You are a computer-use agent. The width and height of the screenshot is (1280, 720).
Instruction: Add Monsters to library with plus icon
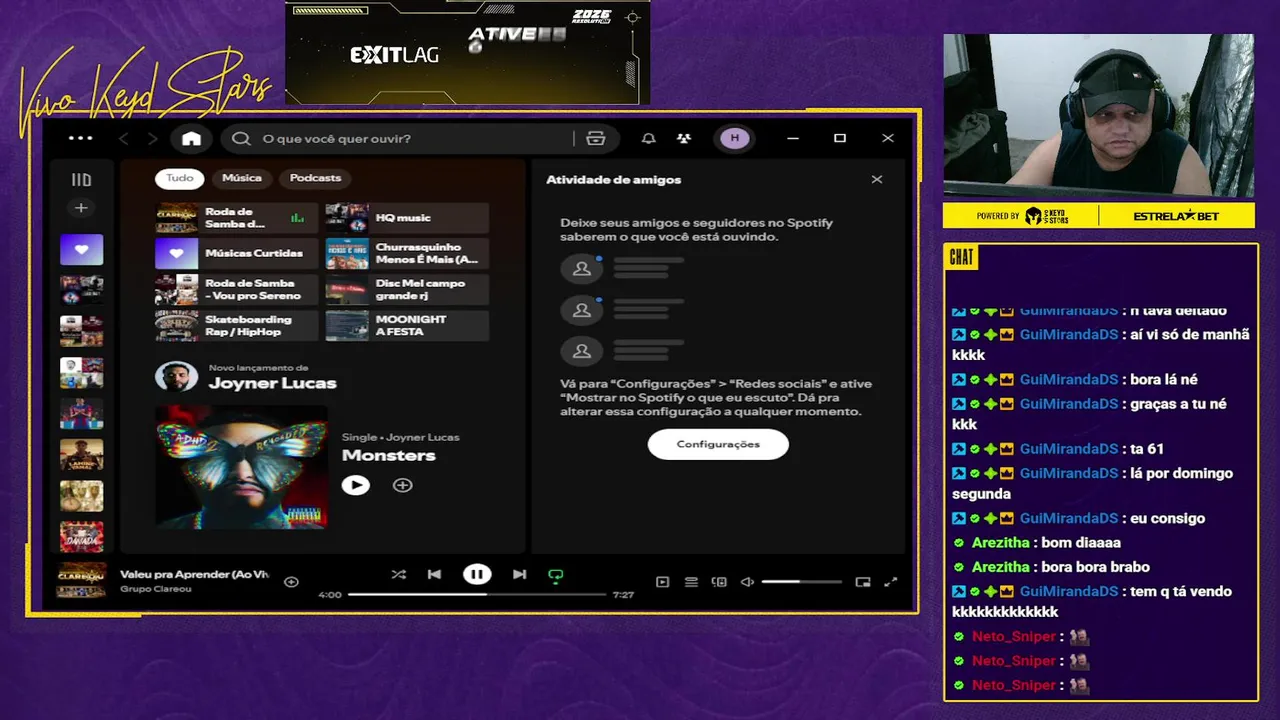click(x=402, y=485)
